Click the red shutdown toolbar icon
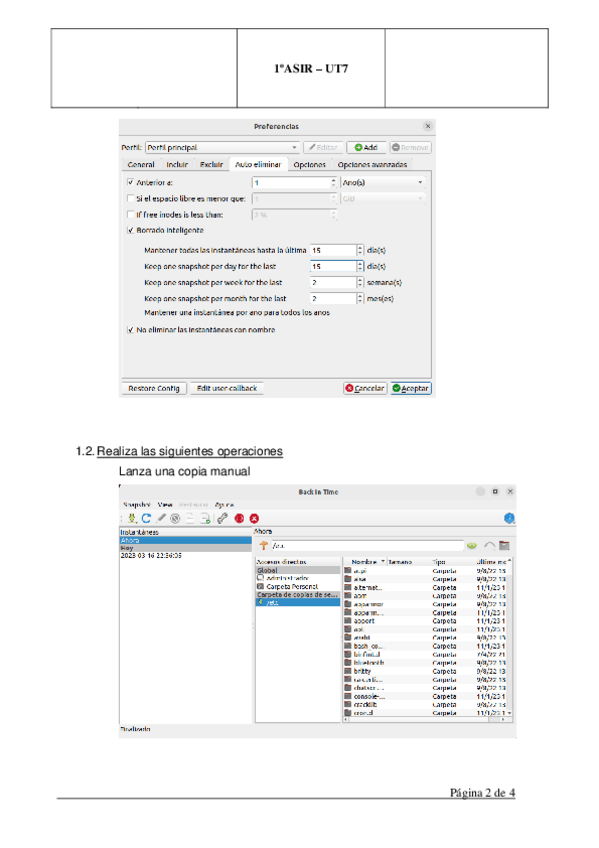The image size is (599, 848). pyautogui.click(x=239, y=518)
